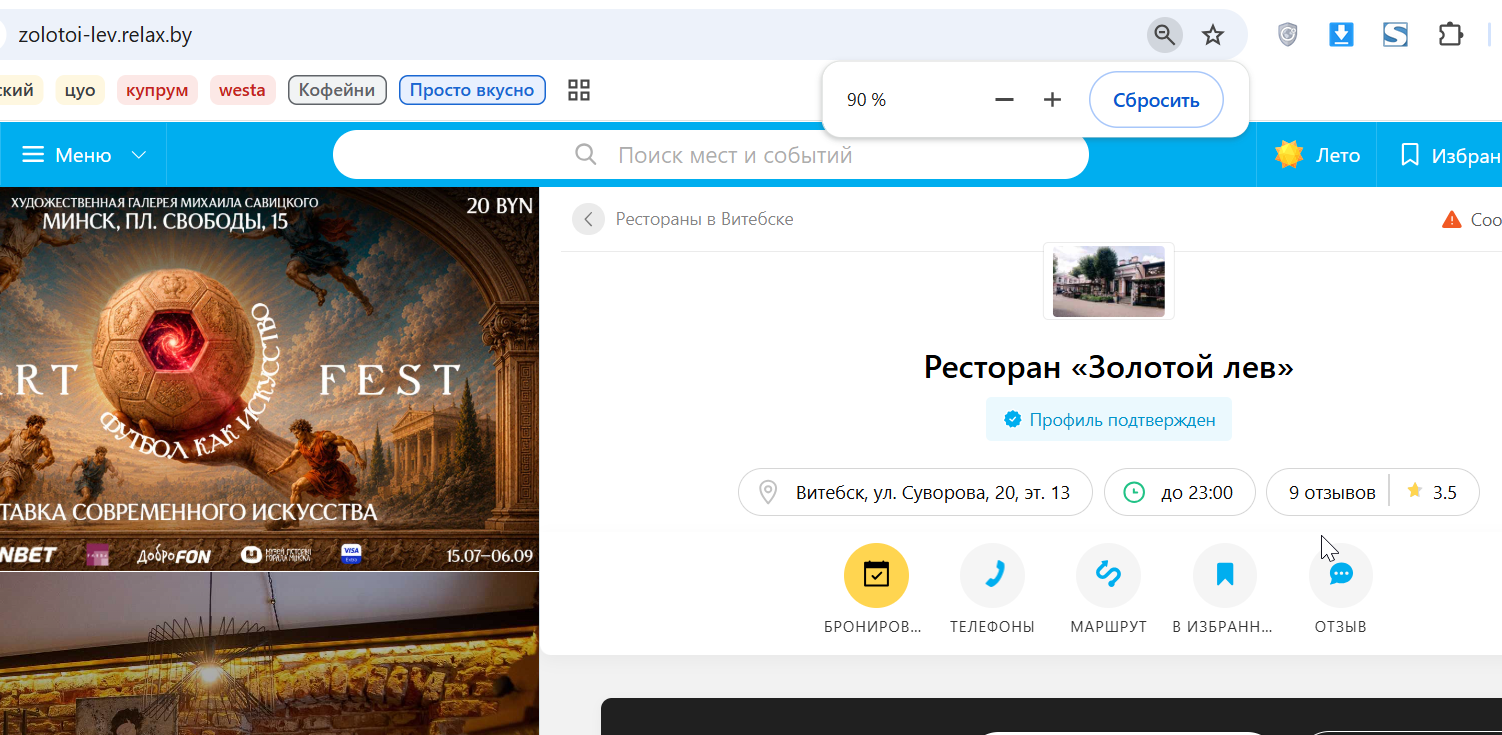Open the address Витебск, ул. Суворова, 20
Image resolution: width=1502 pixels, height=735 pixels.
click(x=915, y=492)
